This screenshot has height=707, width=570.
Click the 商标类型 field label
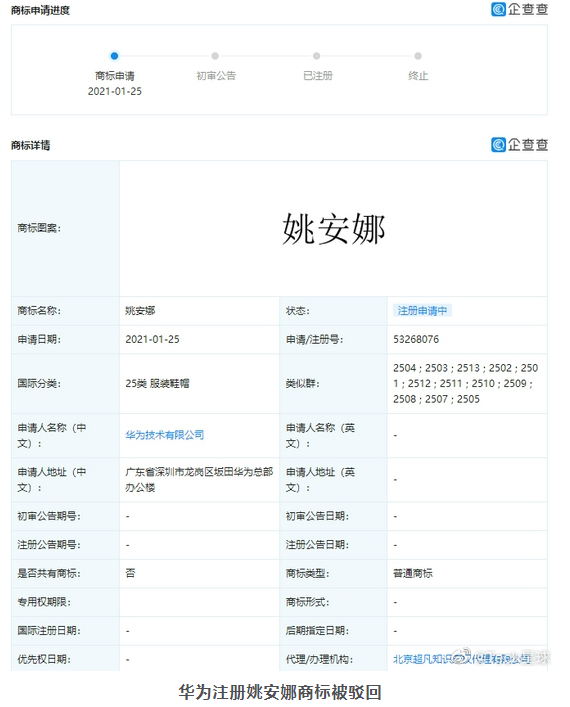308,574
